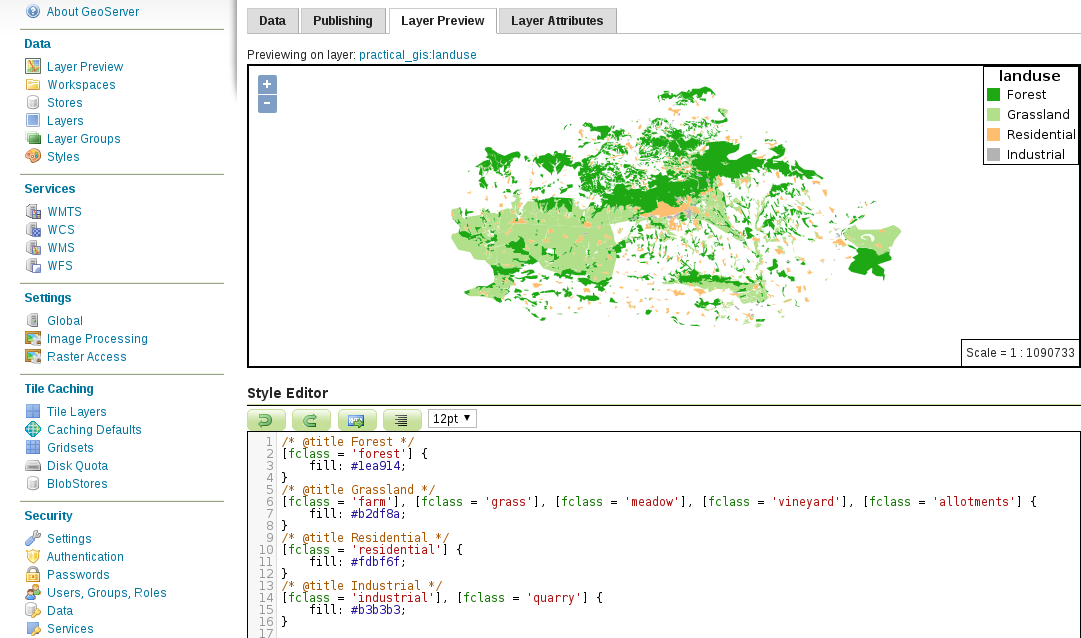Image resolution: width=1081 pixels, height=638 pixels.
Task: Click the Passwords lock icon
Action: coord(33,575)
